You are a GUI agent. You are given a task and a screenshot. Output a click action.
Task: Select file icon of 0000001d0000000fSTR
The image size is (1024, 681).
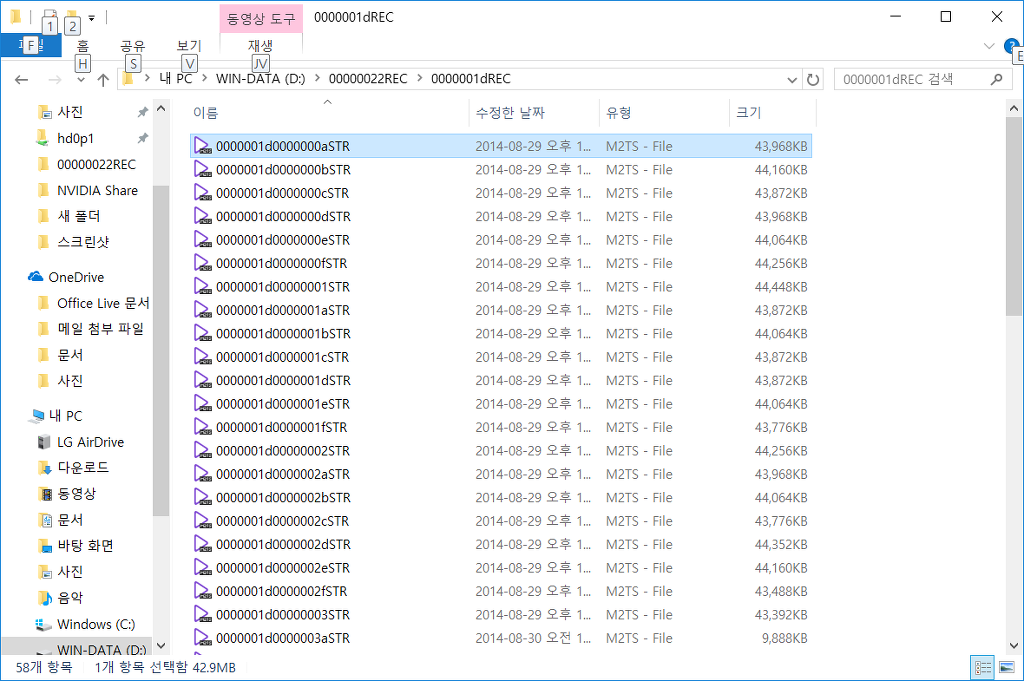(x=202, y=263)
